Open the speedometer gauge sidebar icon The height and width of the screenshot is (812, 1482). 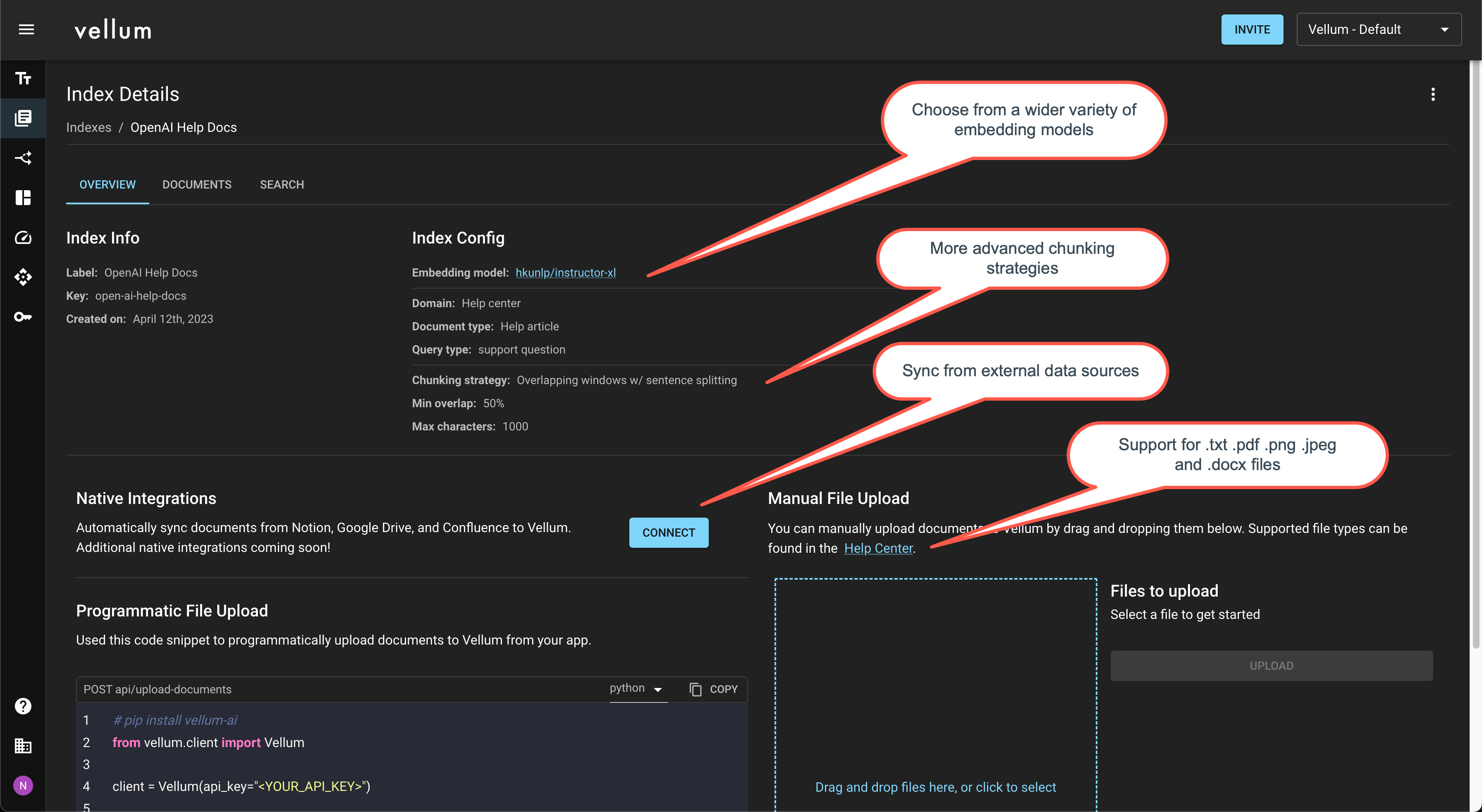click(x=23, y=237)
